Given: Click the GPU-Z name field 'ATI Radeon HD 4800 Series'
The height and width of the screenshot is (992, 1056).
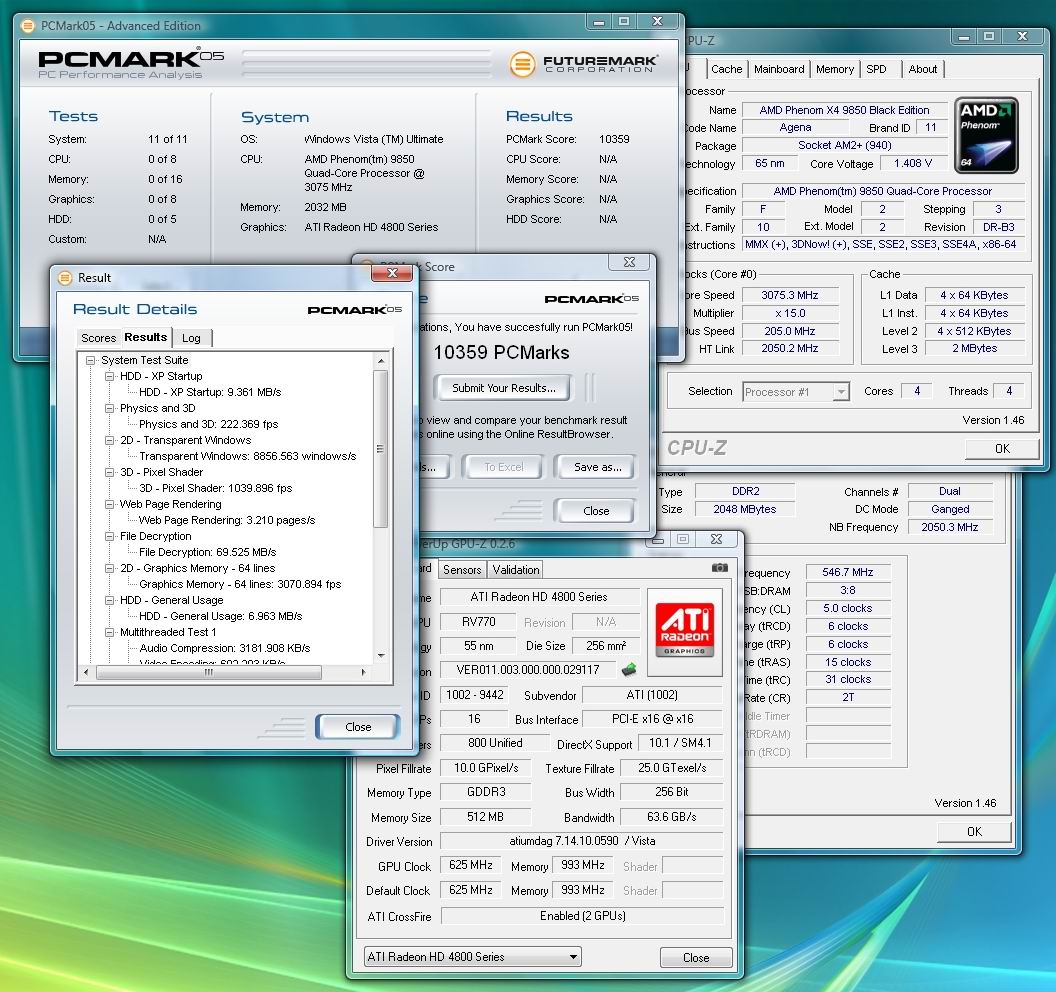Looking at the screenshot, I should pyautogui.click(x=539, y=597).
